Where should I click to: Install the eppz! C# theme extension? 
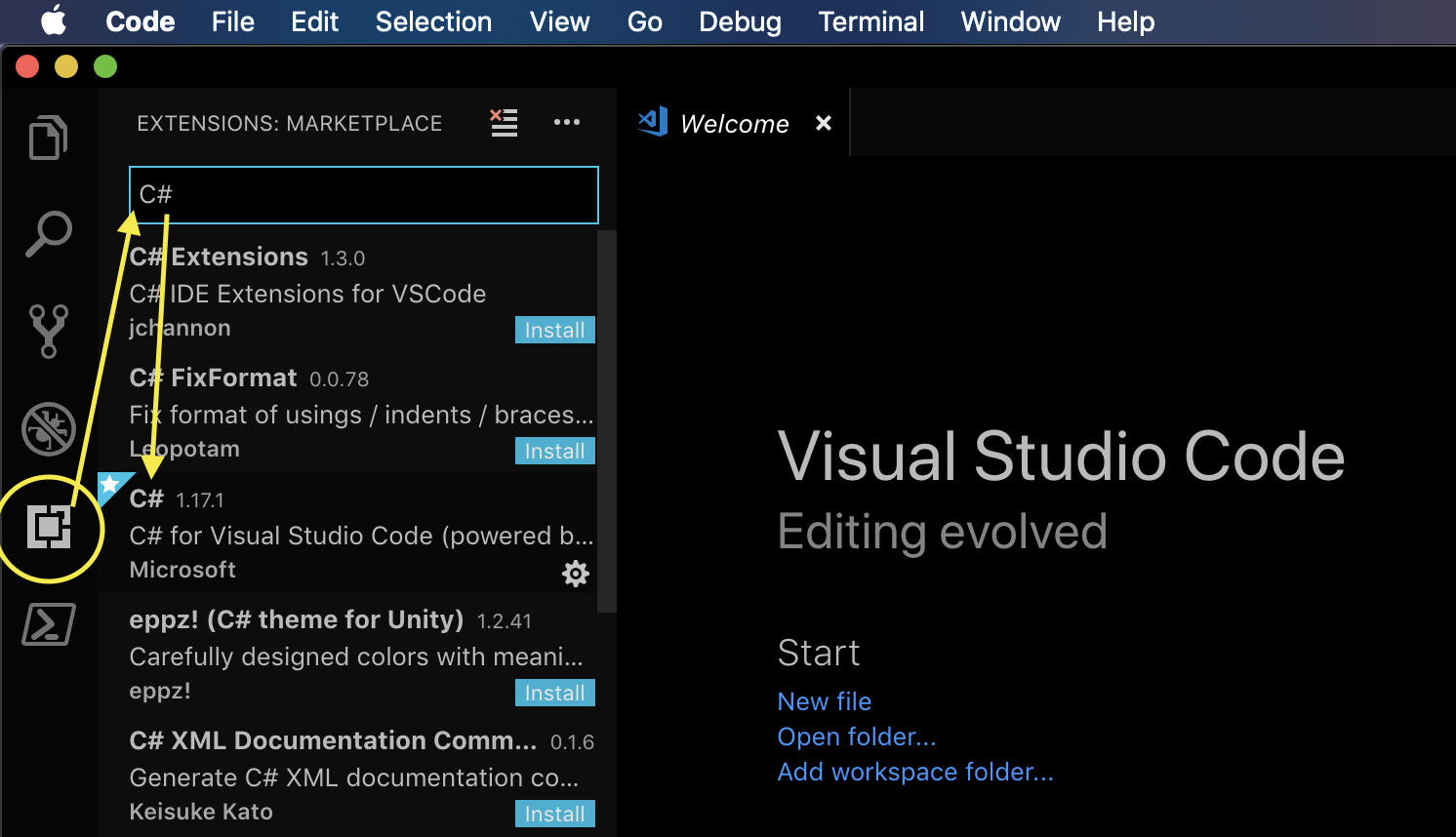(554, 694)
